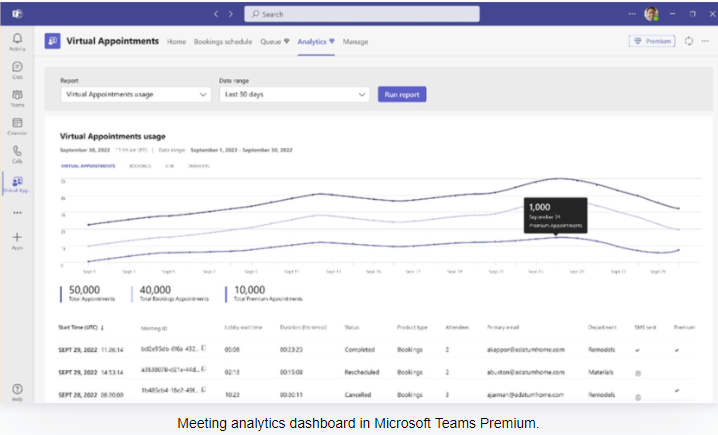Open the Home tab
This screenshot has width=718, height=435.
click(x=176, y=42)
